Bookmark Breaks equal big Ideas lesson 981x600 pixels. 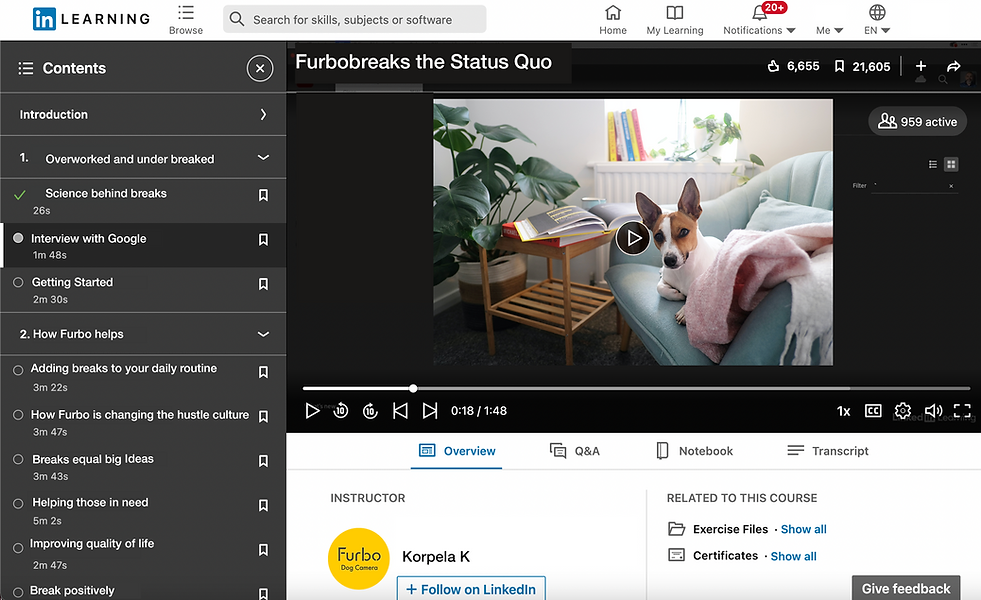(x=263, y=461)
